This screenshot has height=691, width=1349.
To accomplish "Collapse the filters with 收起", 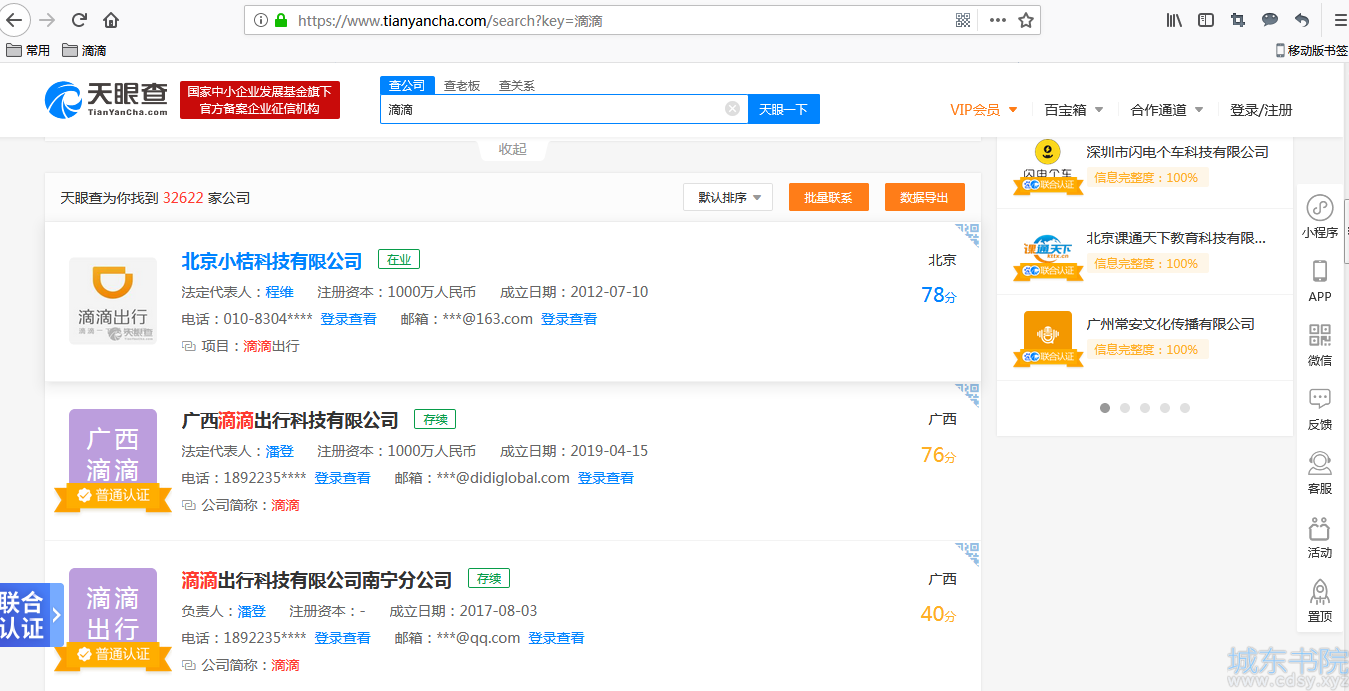I will pyautogui.click(x=512, y=149).
